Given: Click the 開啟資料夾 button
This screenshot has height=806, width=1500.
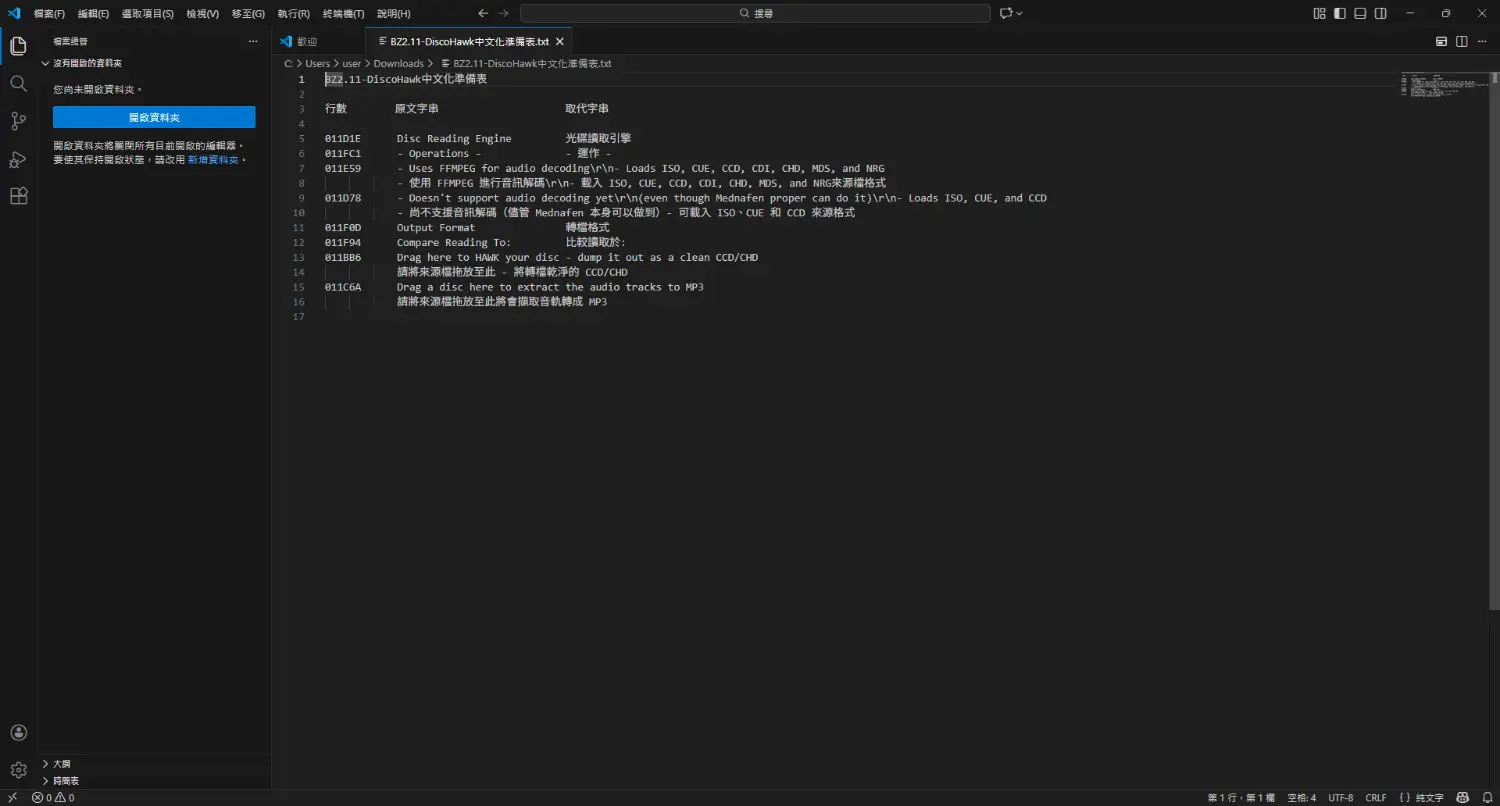Looking at the screenshot, I should [154, 117].
